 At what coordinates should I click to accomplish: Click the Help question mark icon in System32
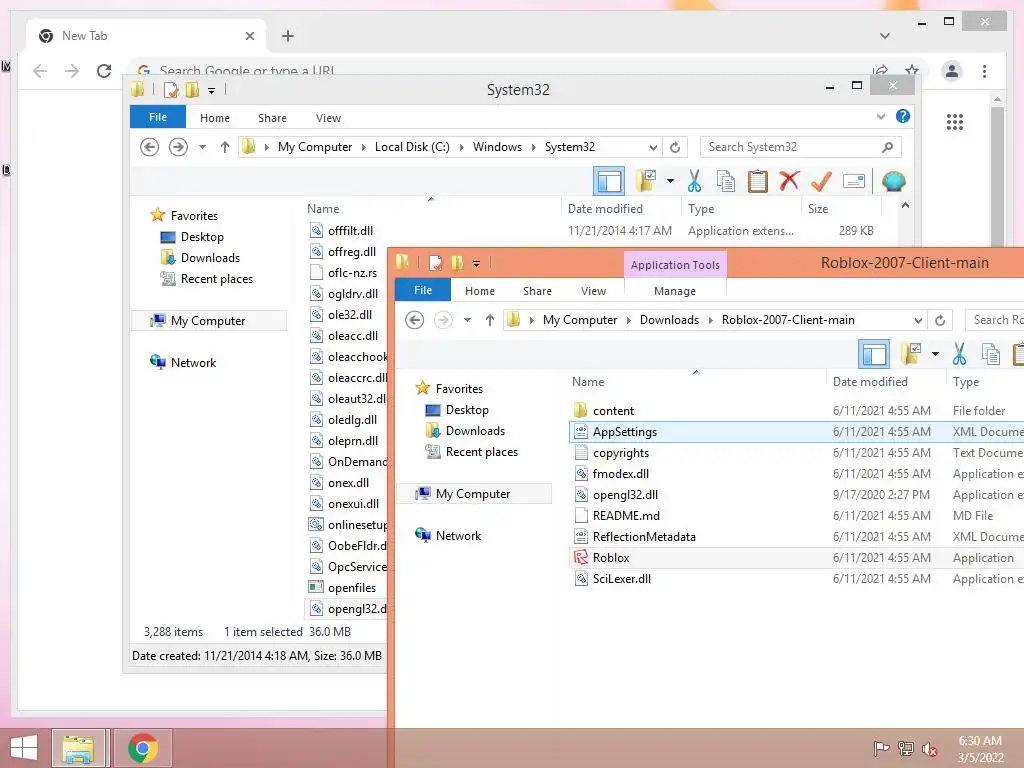[903, 116]
